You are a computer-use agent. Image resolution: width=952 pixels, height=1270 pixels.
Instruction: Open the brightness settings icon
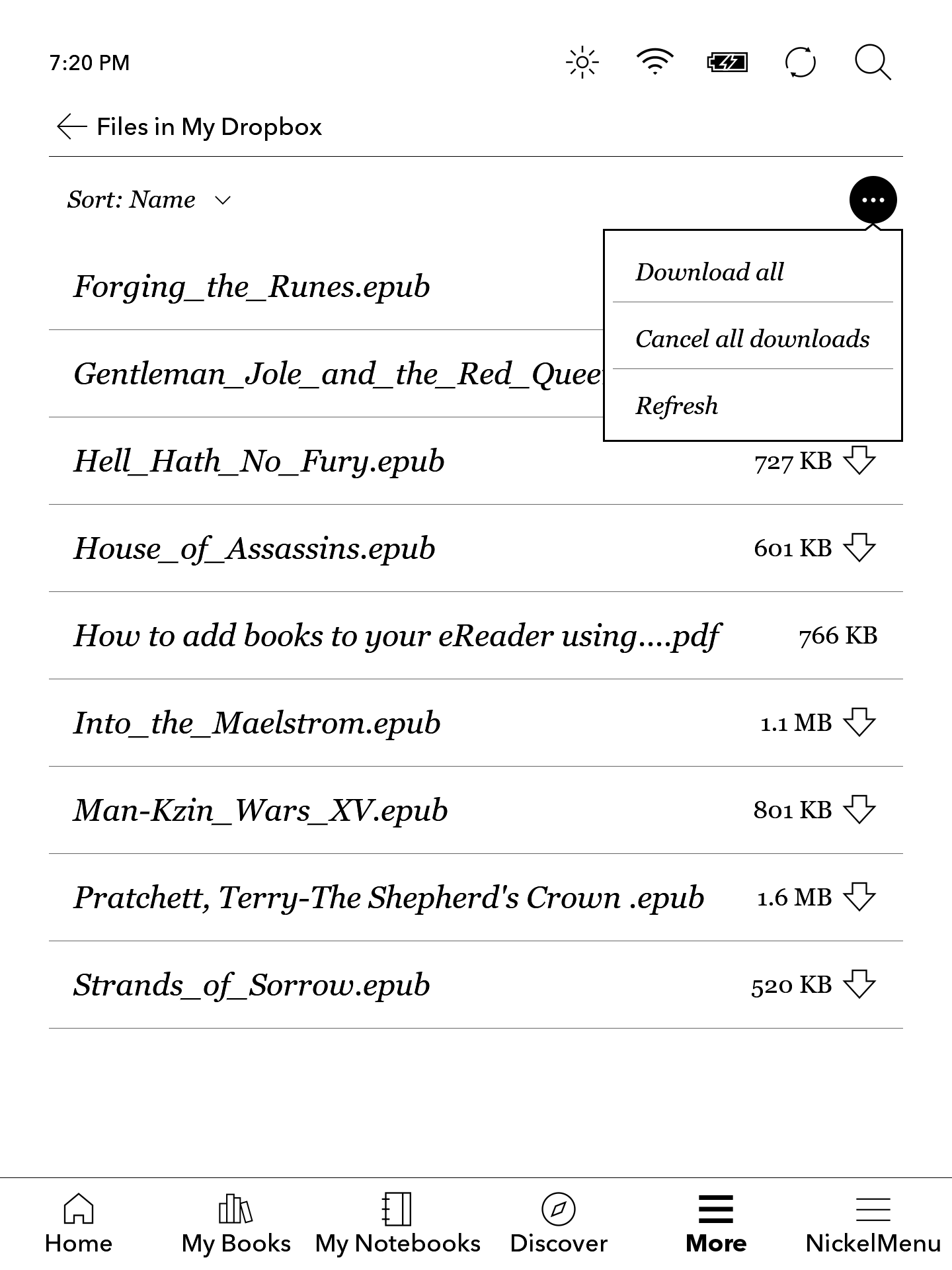pyautogui.click(x=582, y=63)
